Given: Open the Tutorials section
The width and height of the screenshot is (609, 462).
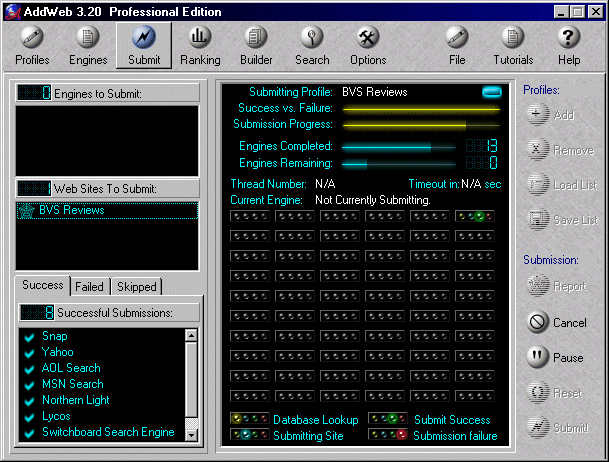Looking at the screenshot, I should click(513, 46).
